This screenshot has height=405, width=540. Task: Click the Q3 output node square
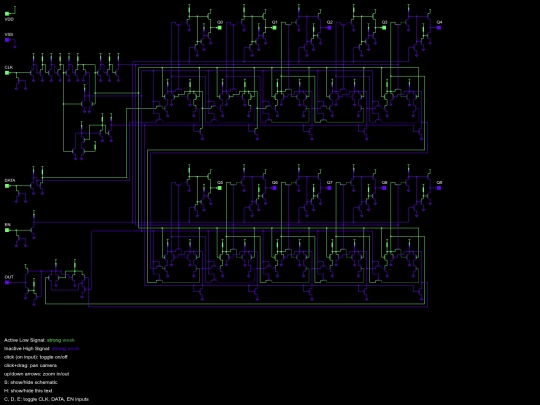click(x=384, y=28)
